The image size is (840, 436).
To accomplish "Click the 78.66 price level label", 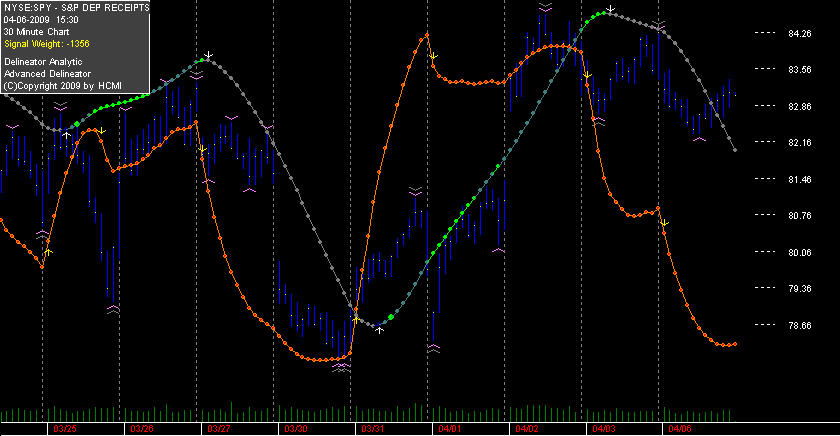I will [800, 325].
